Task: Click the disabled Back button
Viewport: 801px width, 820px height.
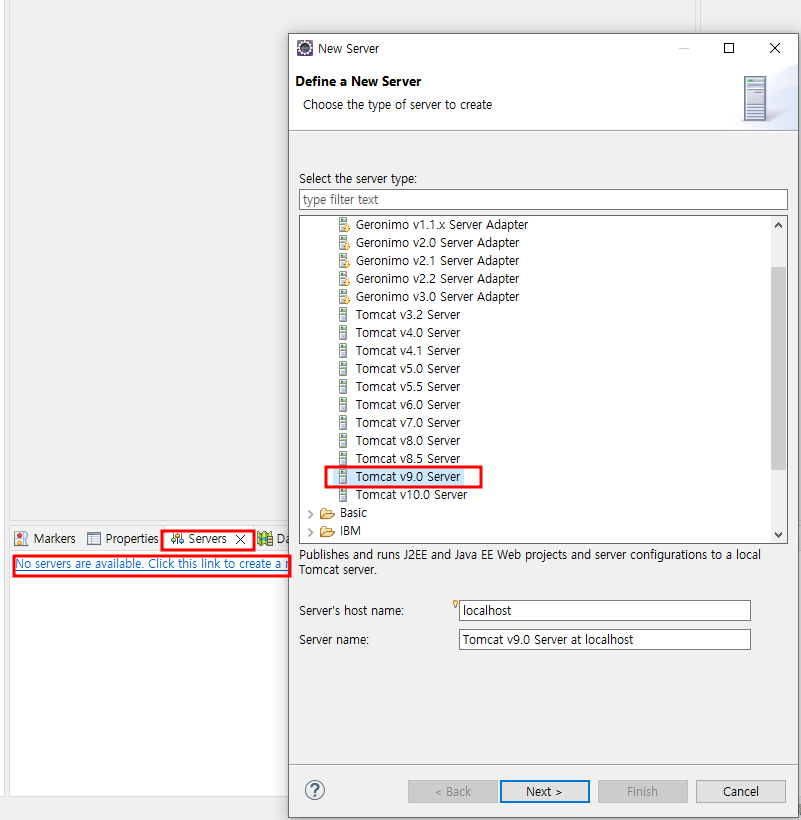Action: tap(453, 791)
